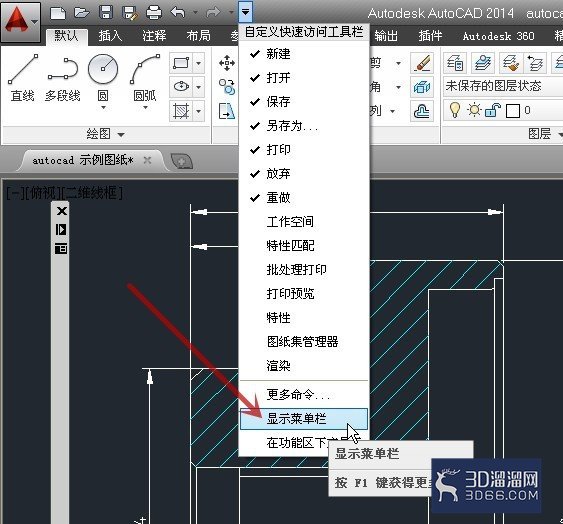Viewport: 563px width, 524px height.
Task: Click the Explode tool icon below eraser
Action: point(422,87)
